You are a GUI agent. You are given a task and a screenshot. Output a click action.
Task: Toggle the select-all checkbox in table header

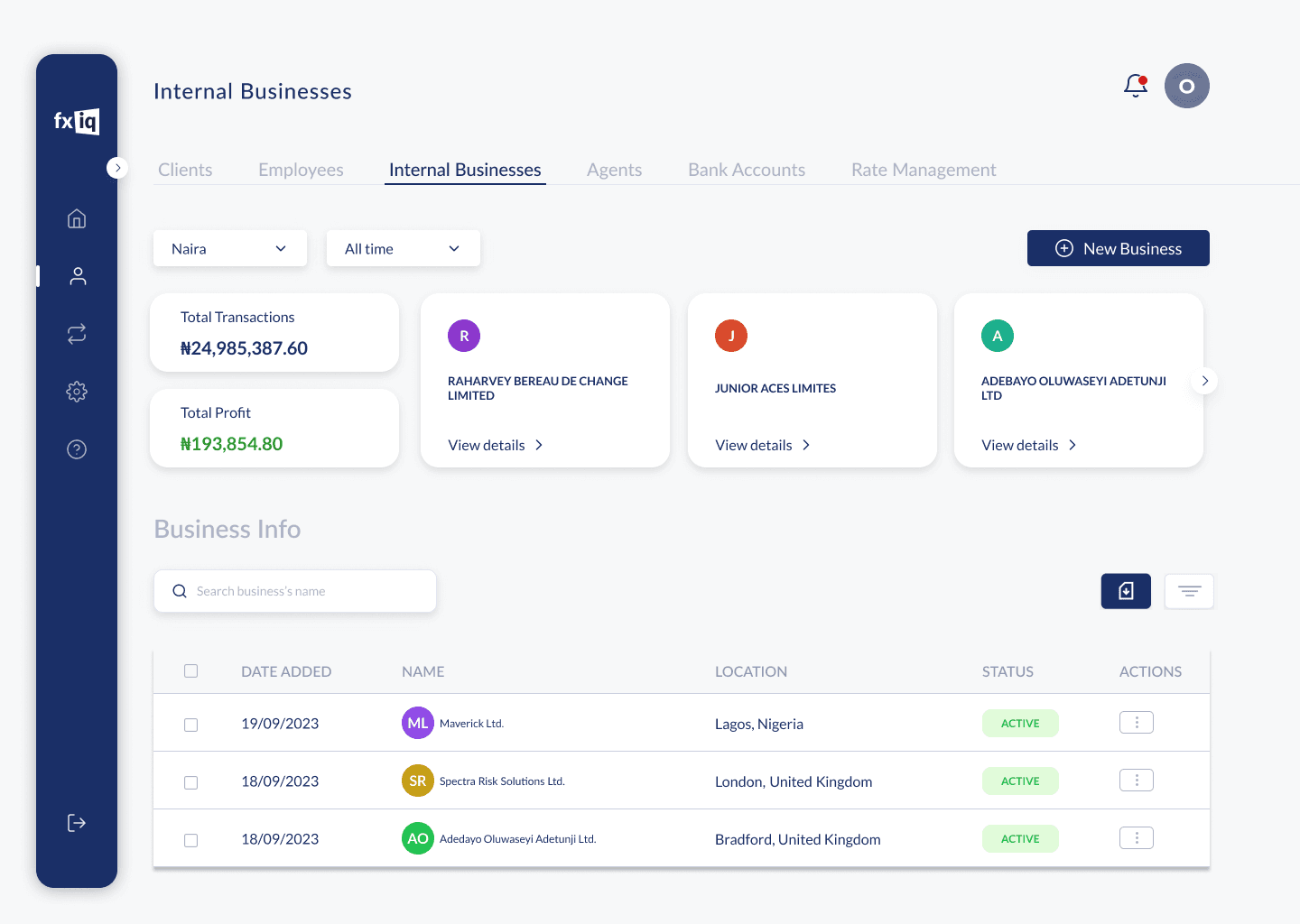pyautogui.click(x=190, y=670)
